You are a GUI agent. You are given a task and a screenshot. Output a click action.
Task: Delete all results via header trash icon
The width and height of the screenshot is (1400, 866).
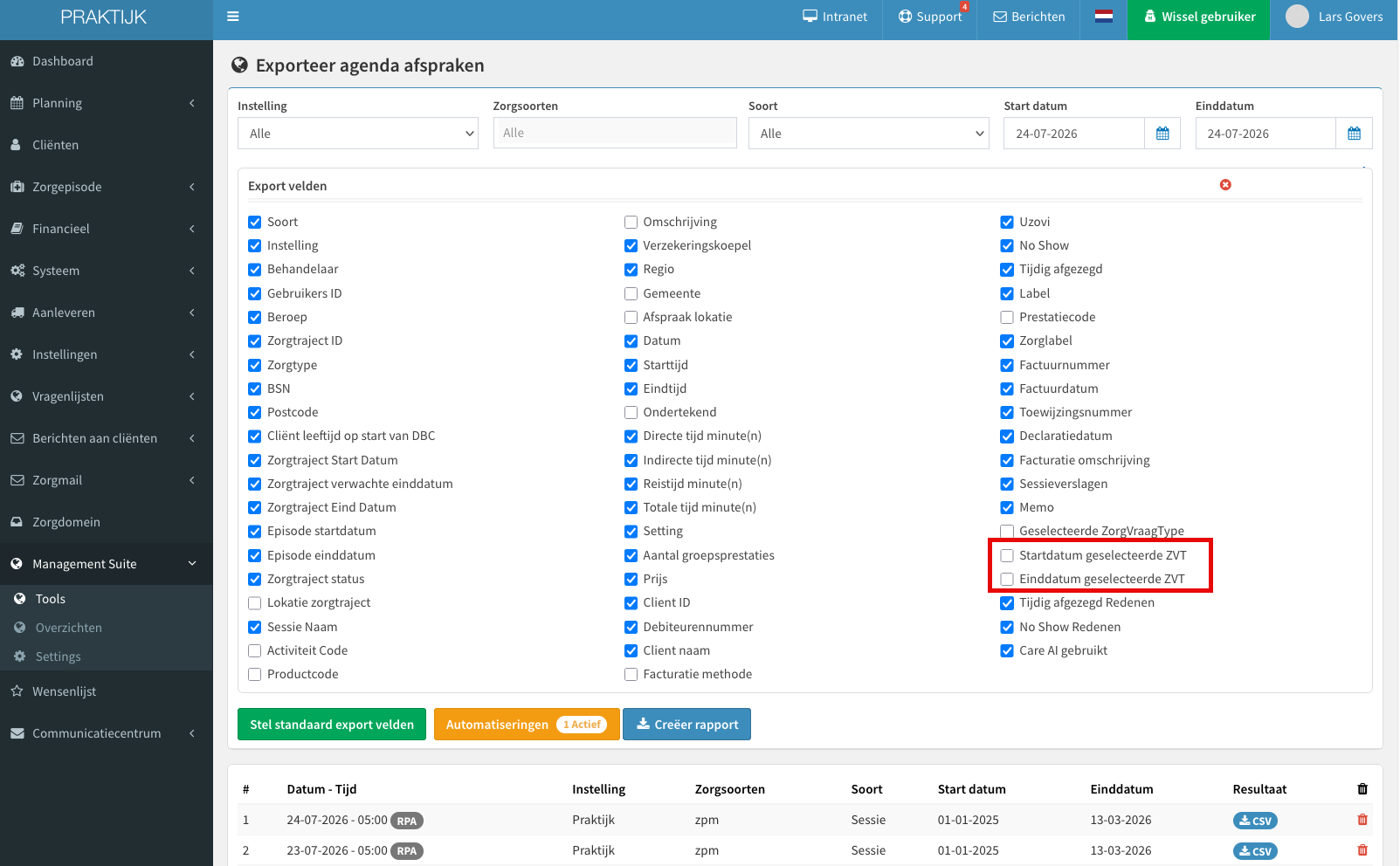pos(1362,789)
